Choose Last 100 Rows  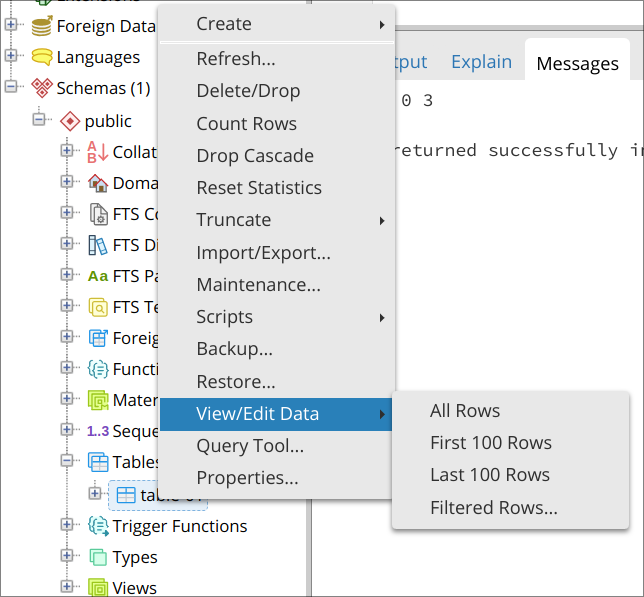pyautogui.click(x=511, y=475)
